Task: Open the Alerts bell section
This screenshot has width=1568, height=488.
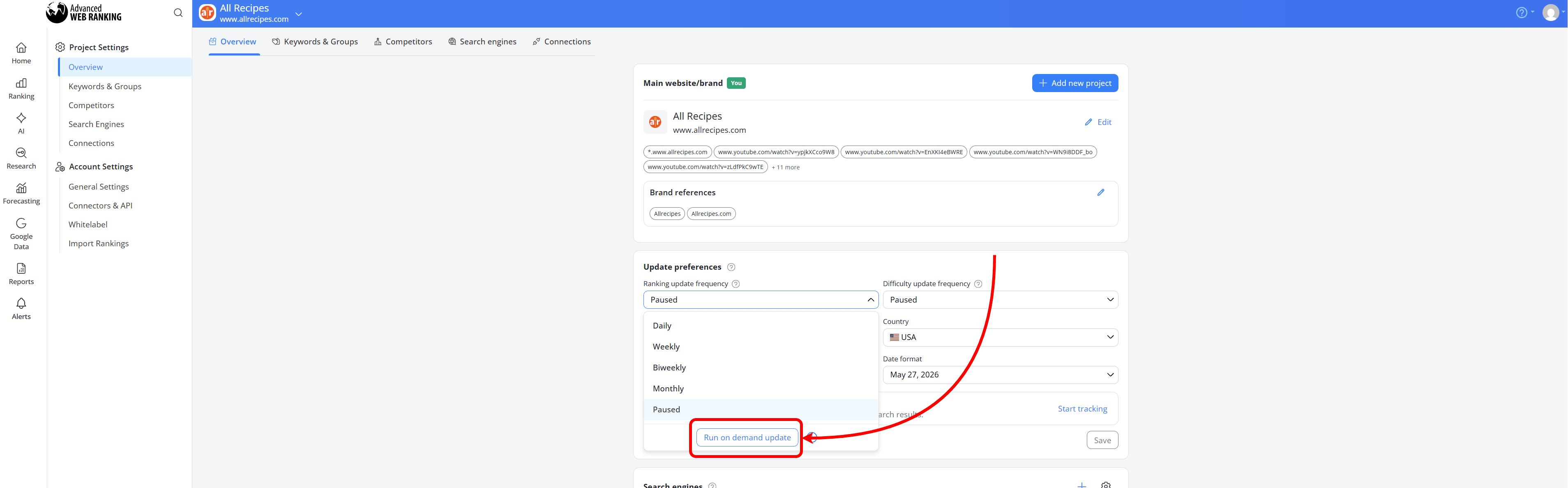Action: (x=21, y=309)
